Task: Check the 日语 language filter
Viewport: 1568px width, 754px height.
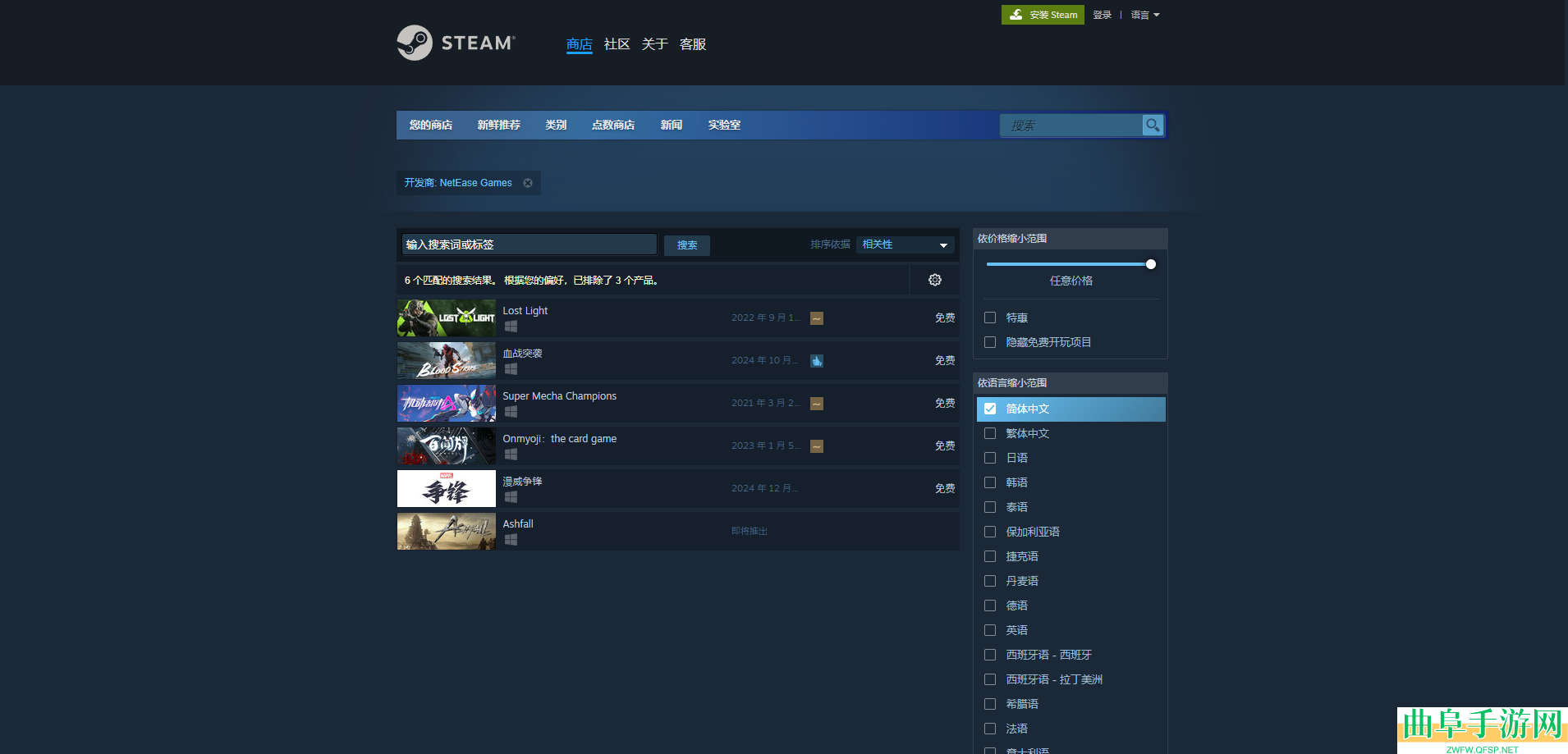Action: point(990,458)
